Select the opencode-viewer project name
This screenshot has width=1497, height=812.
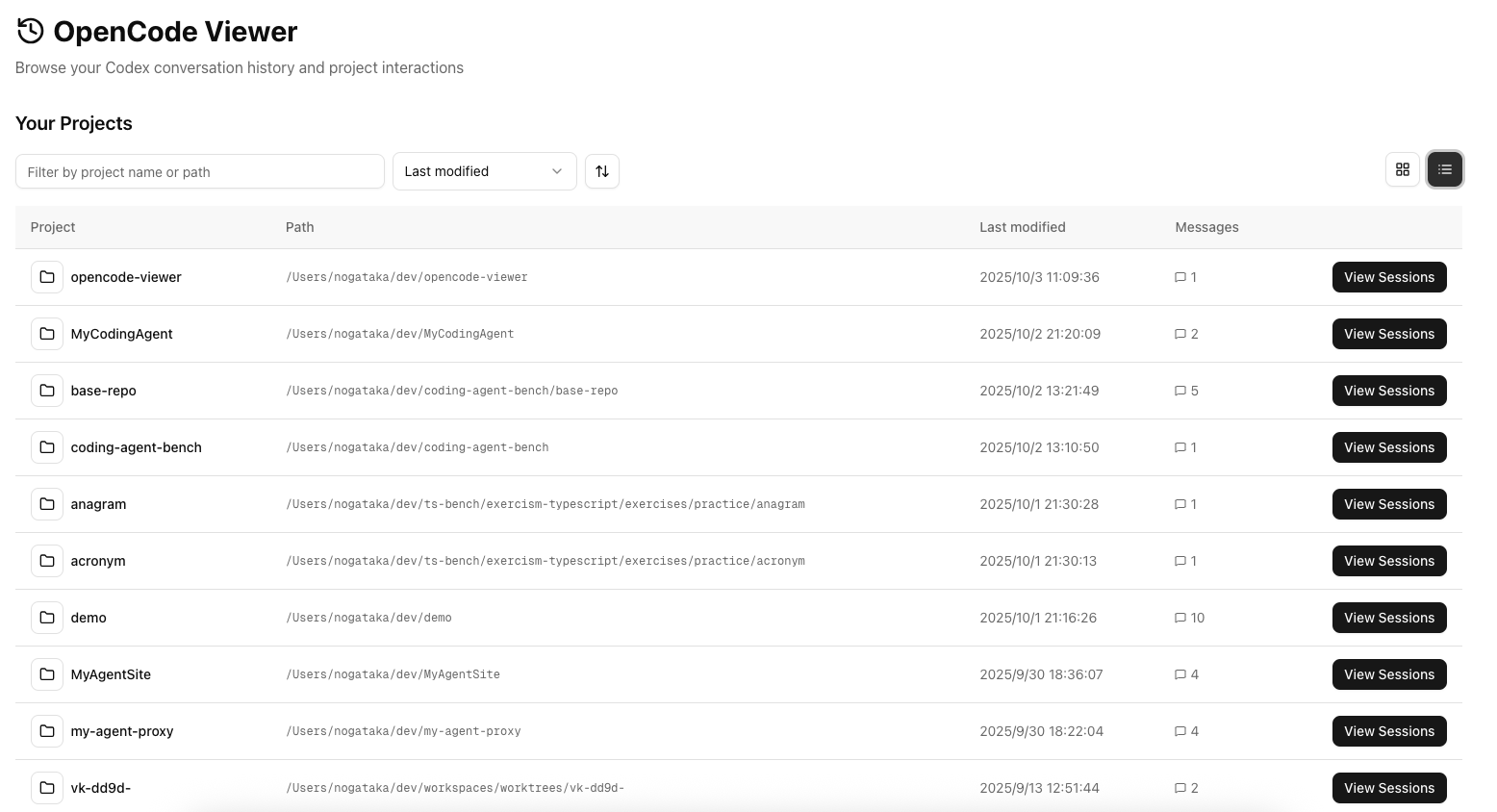tap(126, 277)
